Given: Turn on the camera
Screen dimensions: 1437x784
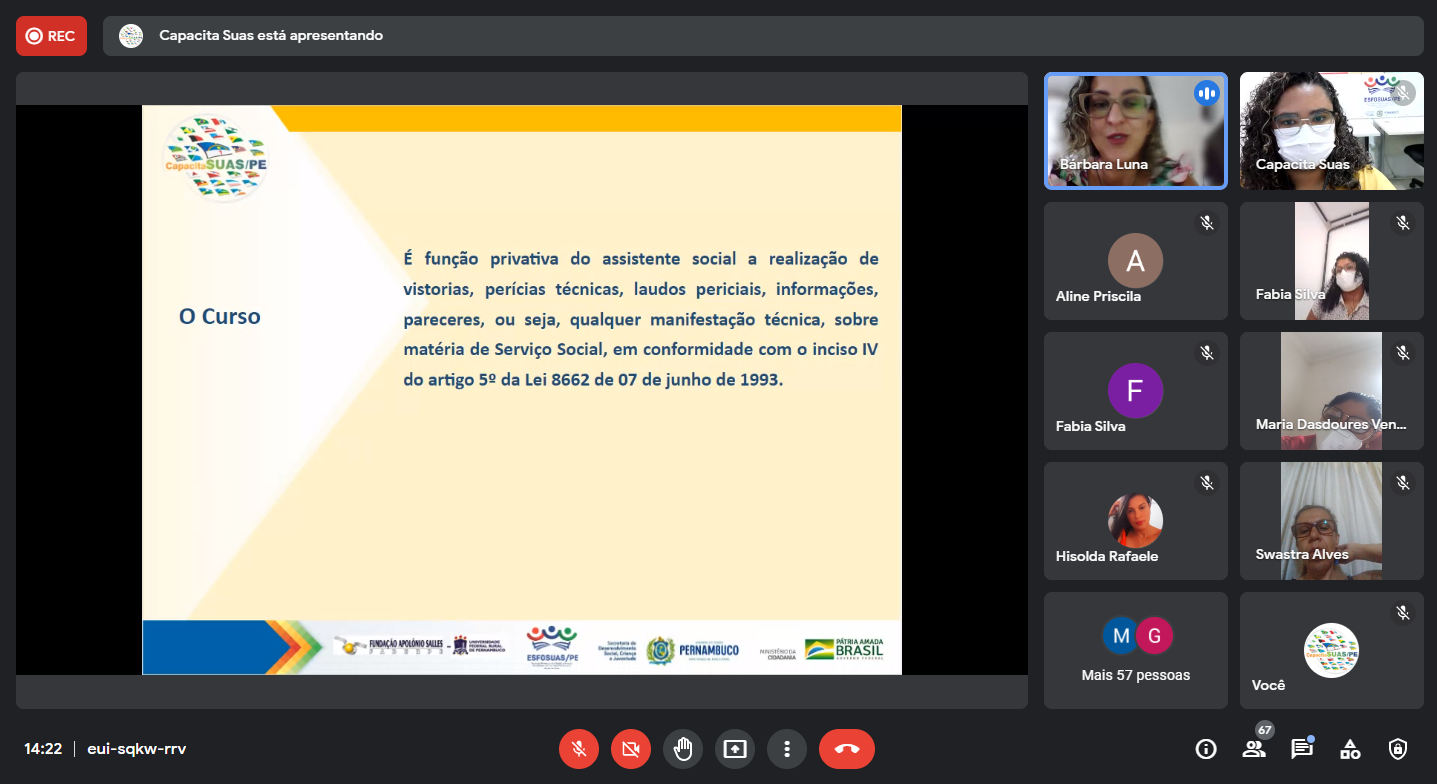Looking at the screenshot, I should (630, 749).
